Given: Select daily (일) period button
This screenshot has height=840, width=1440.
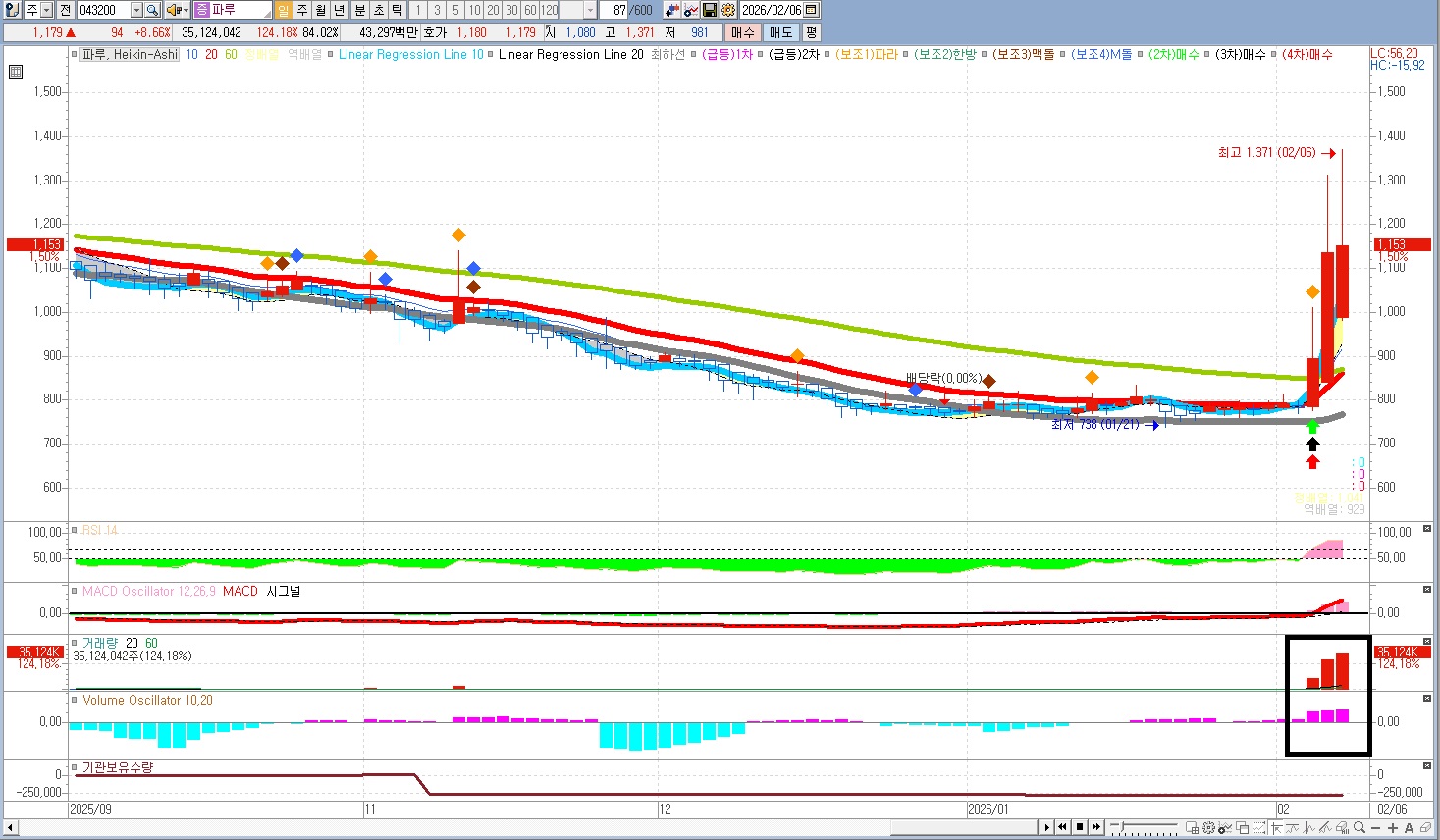Looking at the screenshot, I should click(285, 10).
